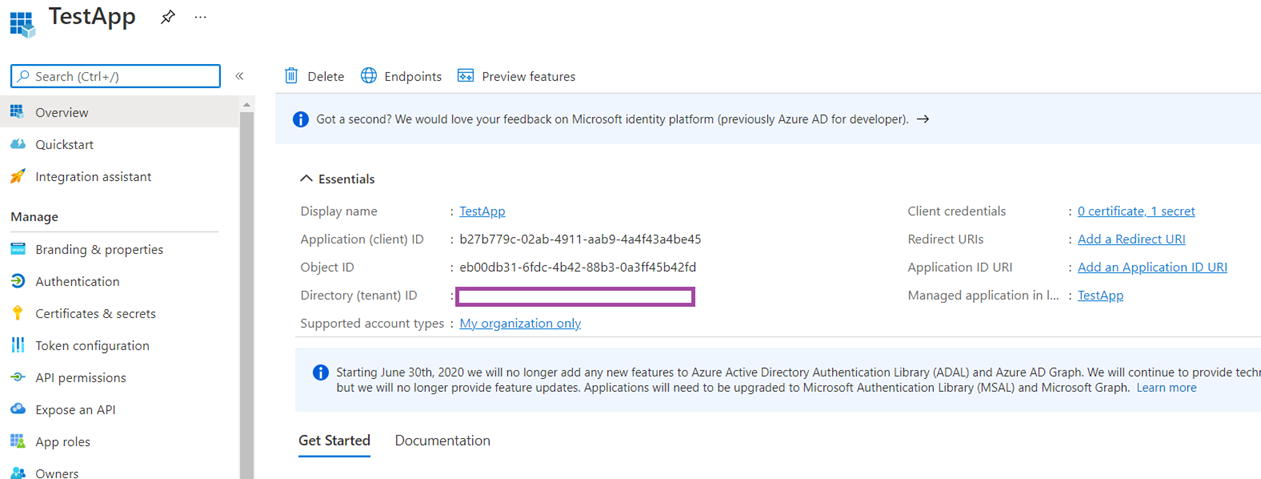Click the Expose an API cloud icon
This screenshot has width=1261, height=479.
pyautogui.click(x=18, y=409)
